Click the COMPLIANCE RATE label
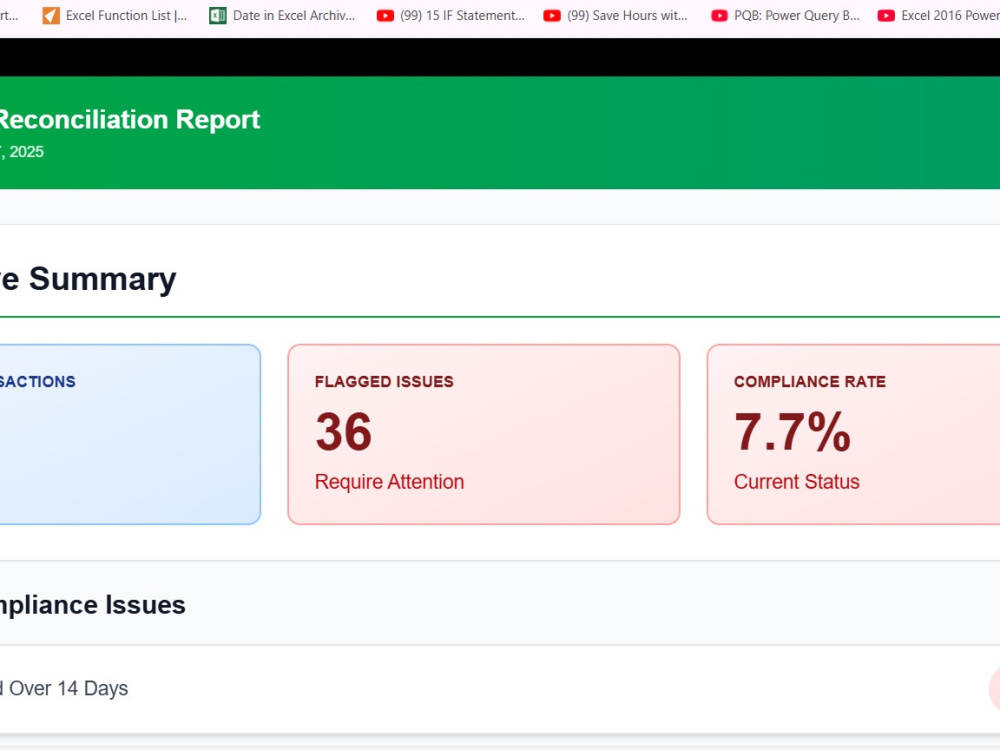Image resolution: width=1000 pixels, height=750 pixels. 810,381
